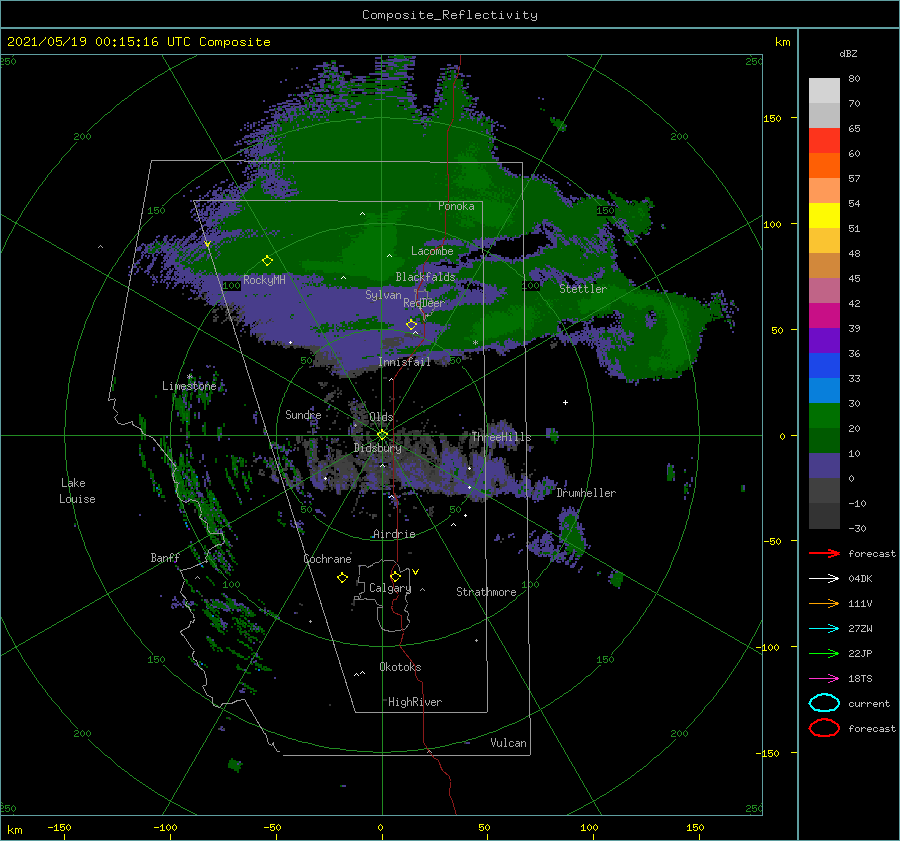
Task: Click the current label in legend
Action: 869,703
